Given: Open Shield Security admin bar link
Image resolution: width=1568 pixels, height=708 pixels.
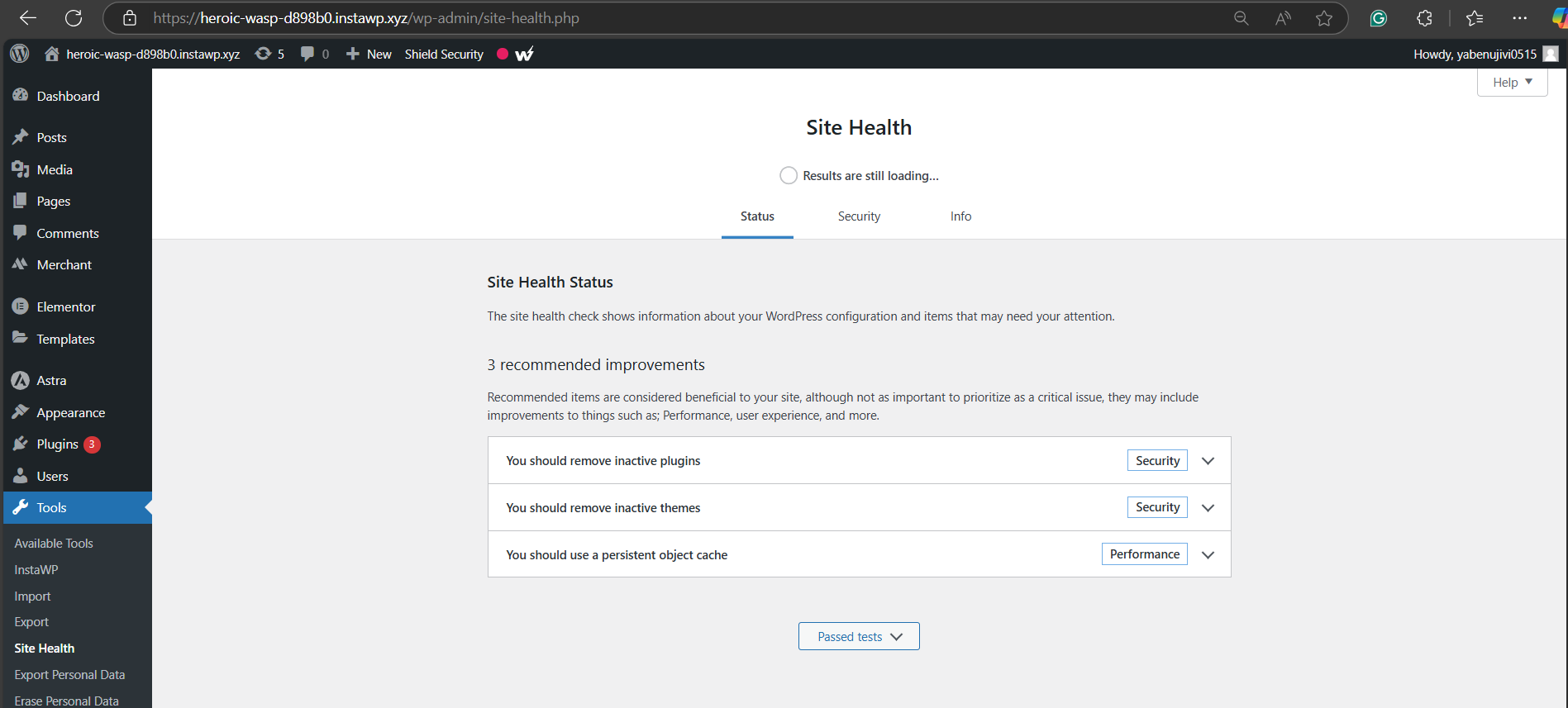Looking at the screenshot, I should click(x=444, y=54).
